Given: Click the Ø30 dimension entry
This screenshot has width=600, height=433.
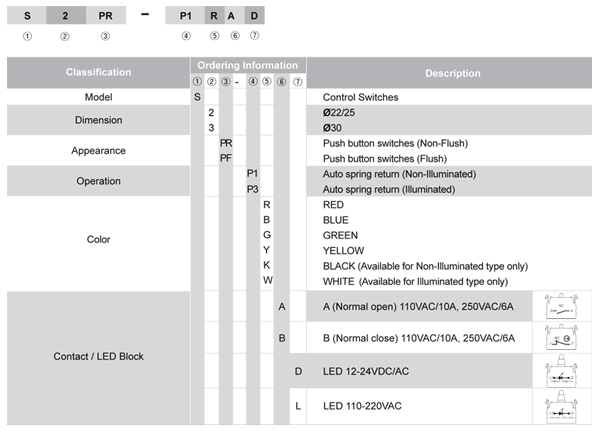Looking at the screenshot, I should click(x=332, y=127).
